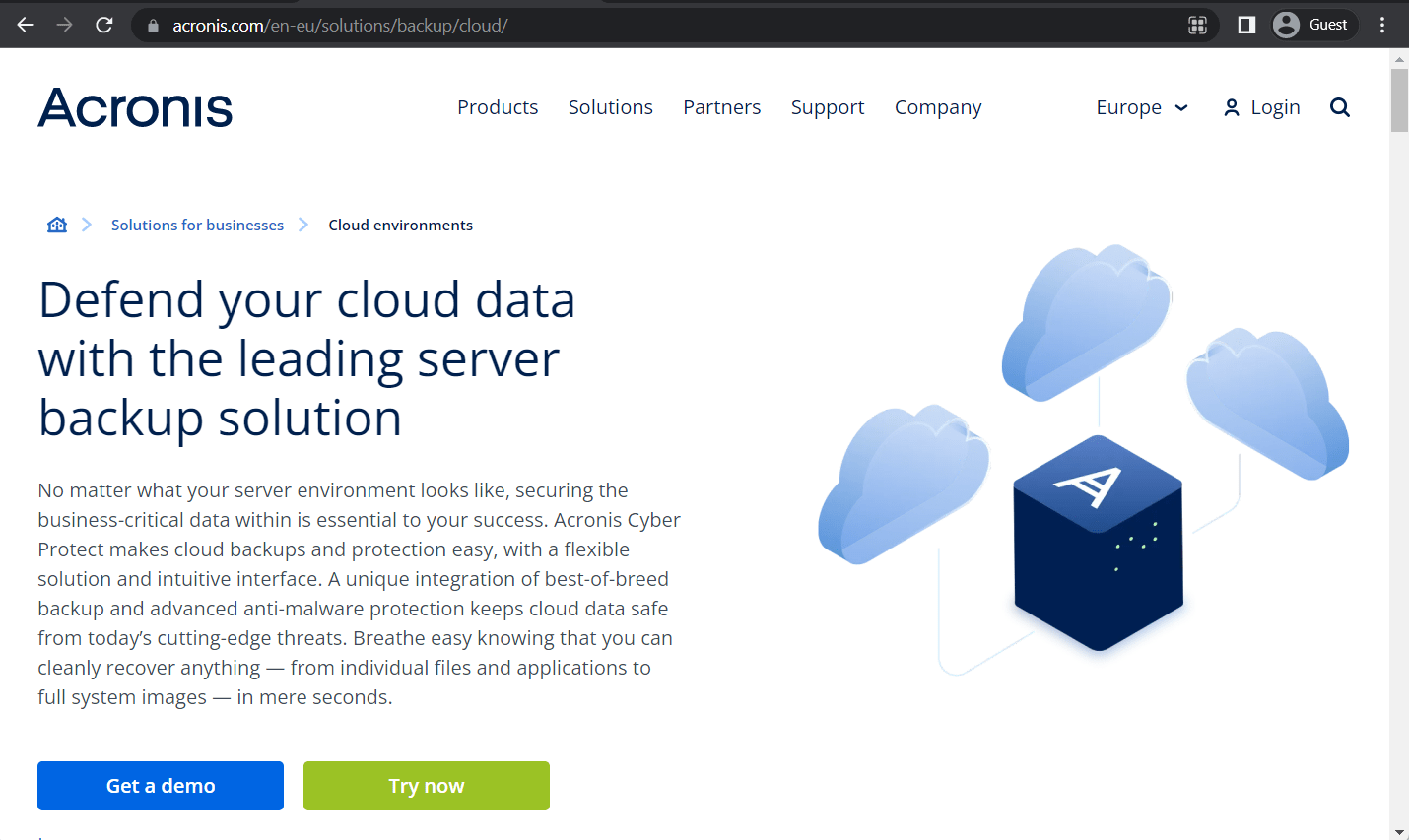Open the Acronis site search
Screen dimensions: 1409x840
click(x=1339, y=107)
